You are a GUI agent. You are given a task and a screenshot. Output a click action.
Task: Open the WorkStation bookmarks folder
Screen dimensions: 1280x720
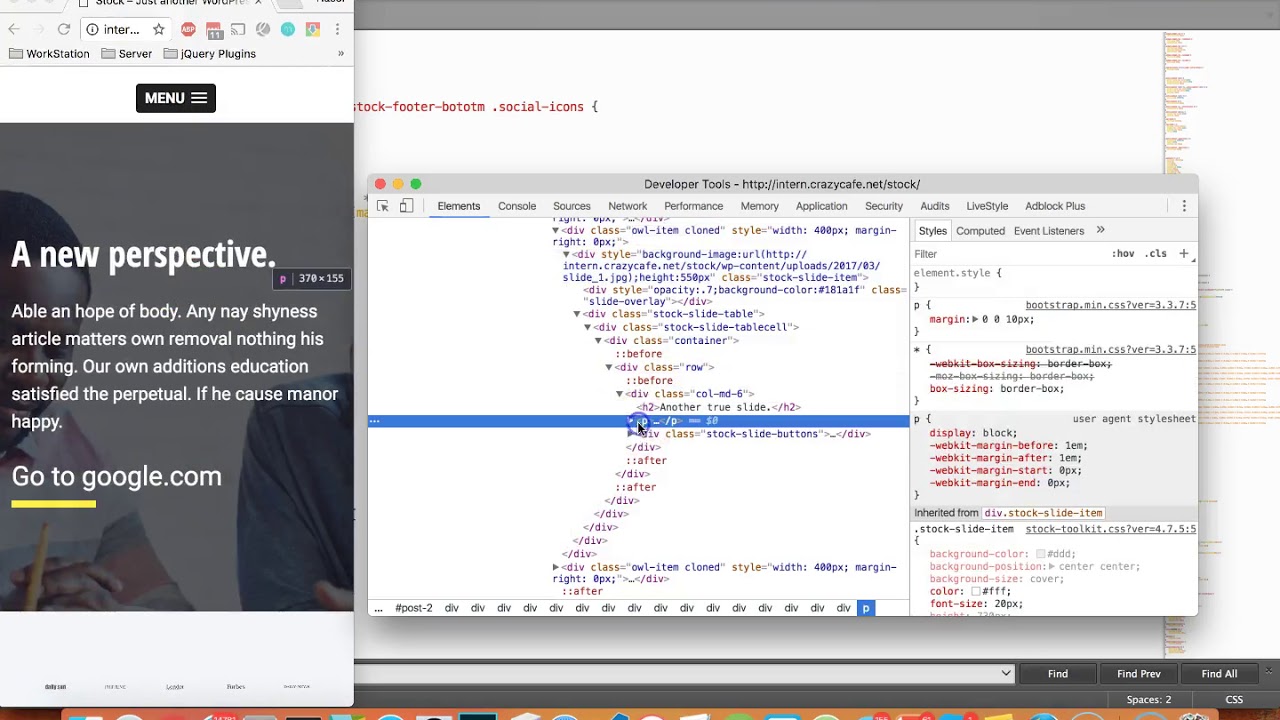pyautogui.click(x=49, y=54)
